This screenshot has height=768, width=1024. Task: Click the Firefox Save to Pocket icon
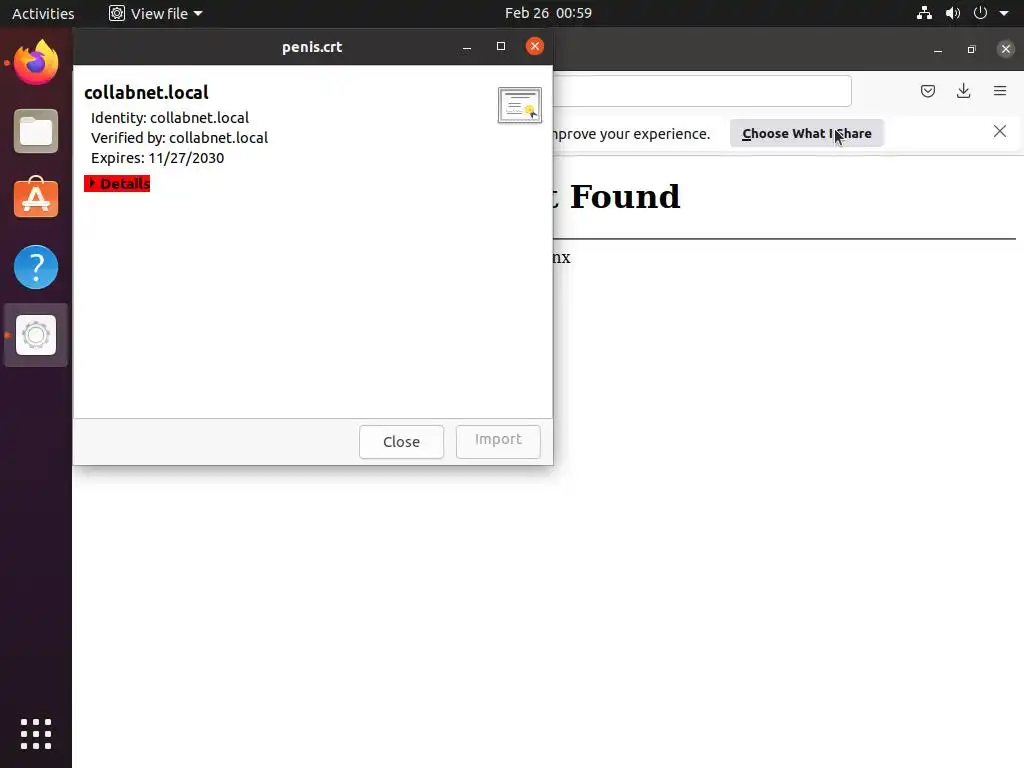(x=927, y=91)
